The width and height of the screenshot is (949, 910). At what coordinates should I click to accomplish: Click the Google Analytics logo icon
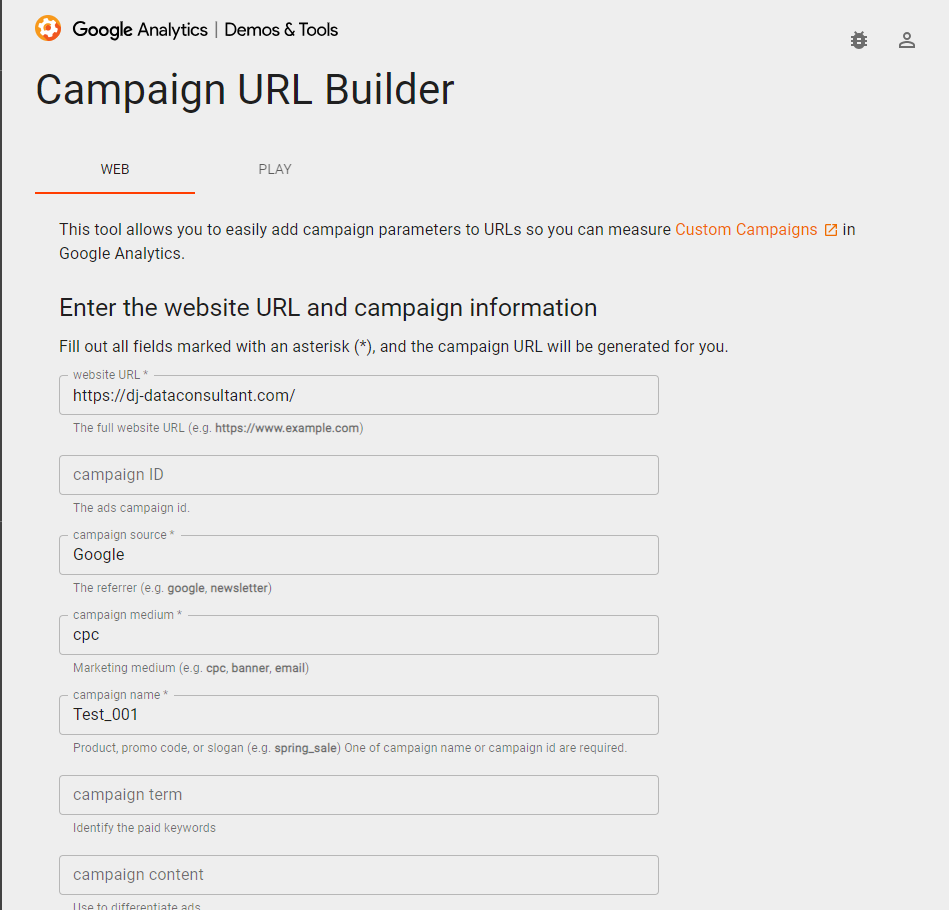click(48, 29)
